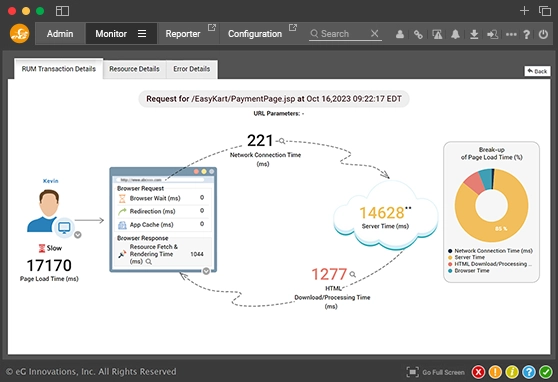
Task: Click the desktop monitor icon on Kevin's avatar
Action: (x=64, y=227)
